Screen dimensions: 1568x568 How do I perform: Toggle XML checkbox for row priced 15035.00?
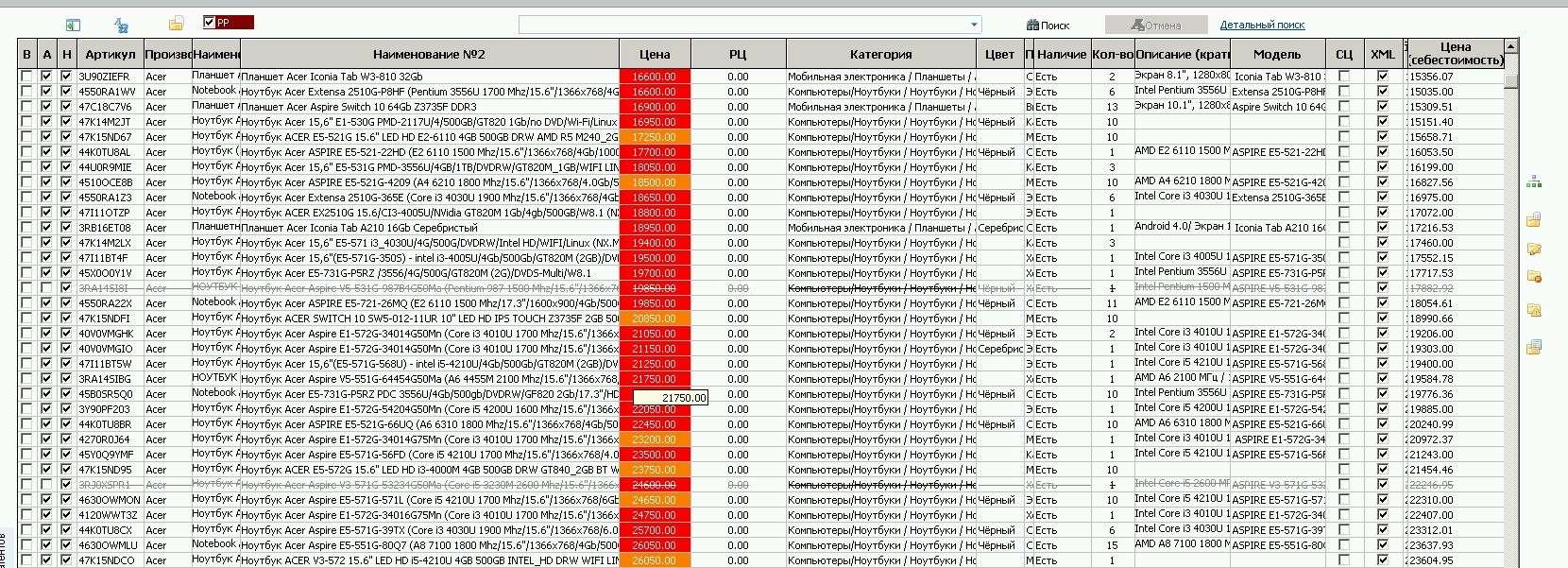(1383, 92)
